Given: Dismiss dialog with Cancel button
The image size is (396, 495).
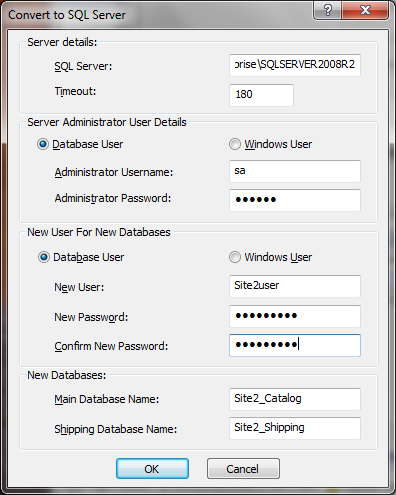Looking at the screenshot, I should (x=243, y=469).
